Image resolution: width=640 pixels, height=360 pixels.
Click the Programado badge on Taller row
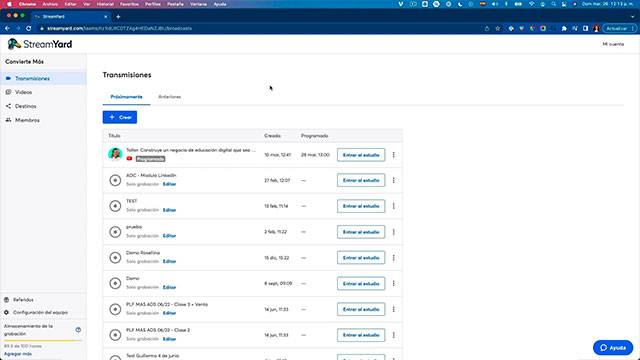coord(150,159)
